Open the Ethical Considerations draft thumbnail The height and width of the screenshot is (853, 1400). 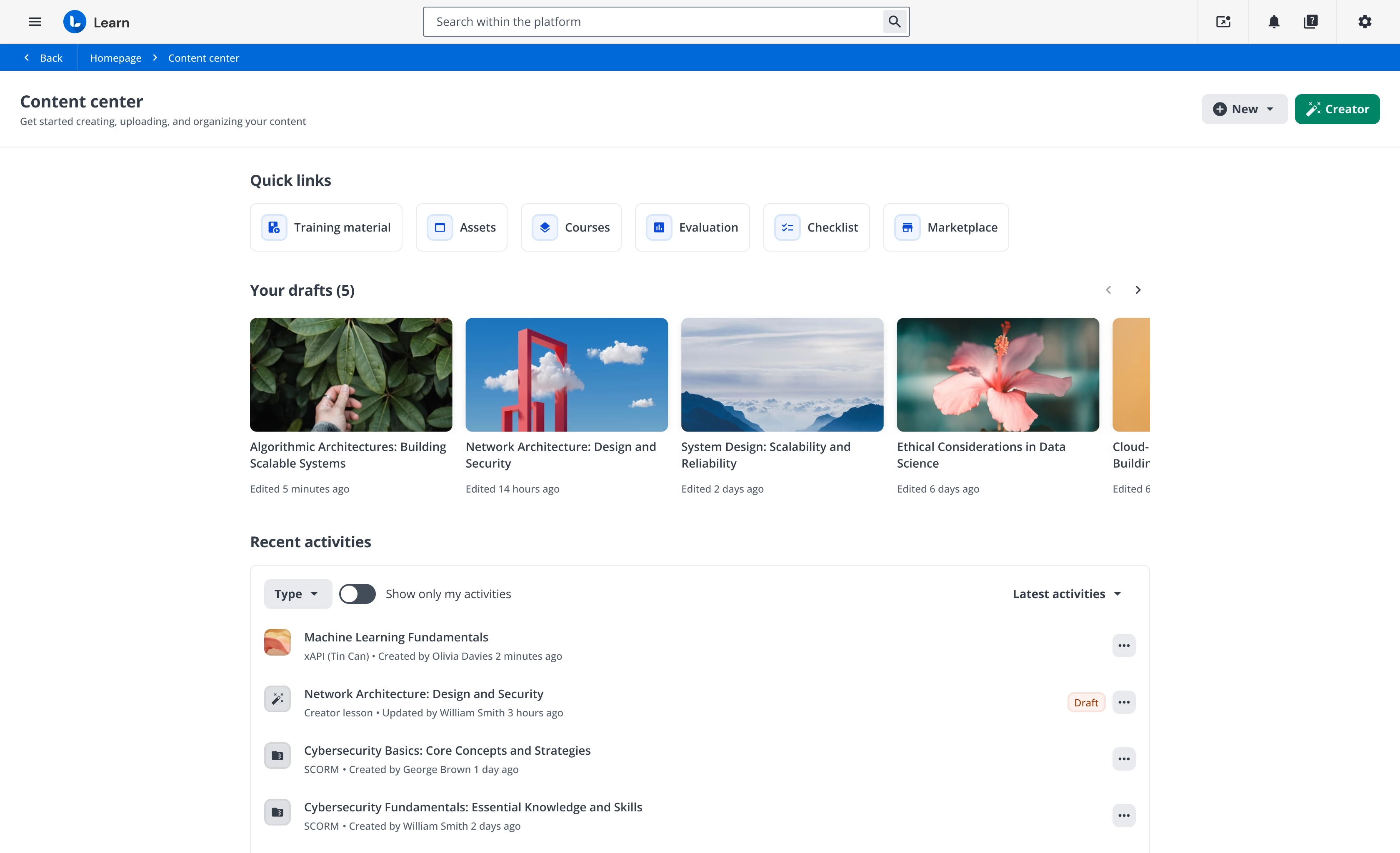coord(998,375)
